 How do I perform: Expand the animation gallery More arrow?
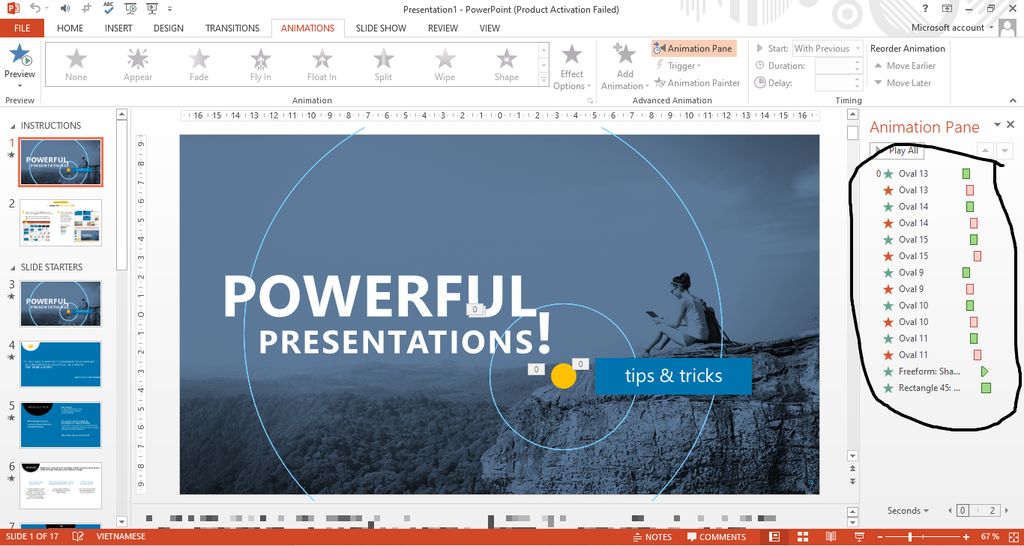point(543,80)
